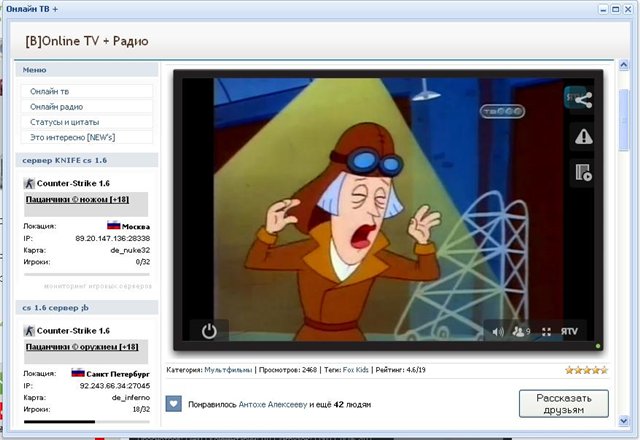Click the сервер KNIFE cs 1.6 header
Viewport: 640px width, 440px height.
(x=87, y=160)
